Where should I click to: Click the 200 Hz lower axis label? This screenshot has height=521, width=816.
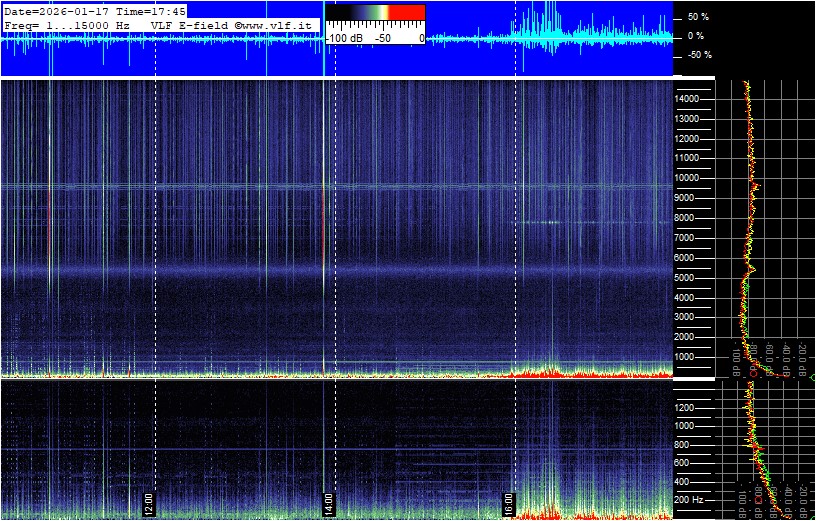[x=691, y=499]
